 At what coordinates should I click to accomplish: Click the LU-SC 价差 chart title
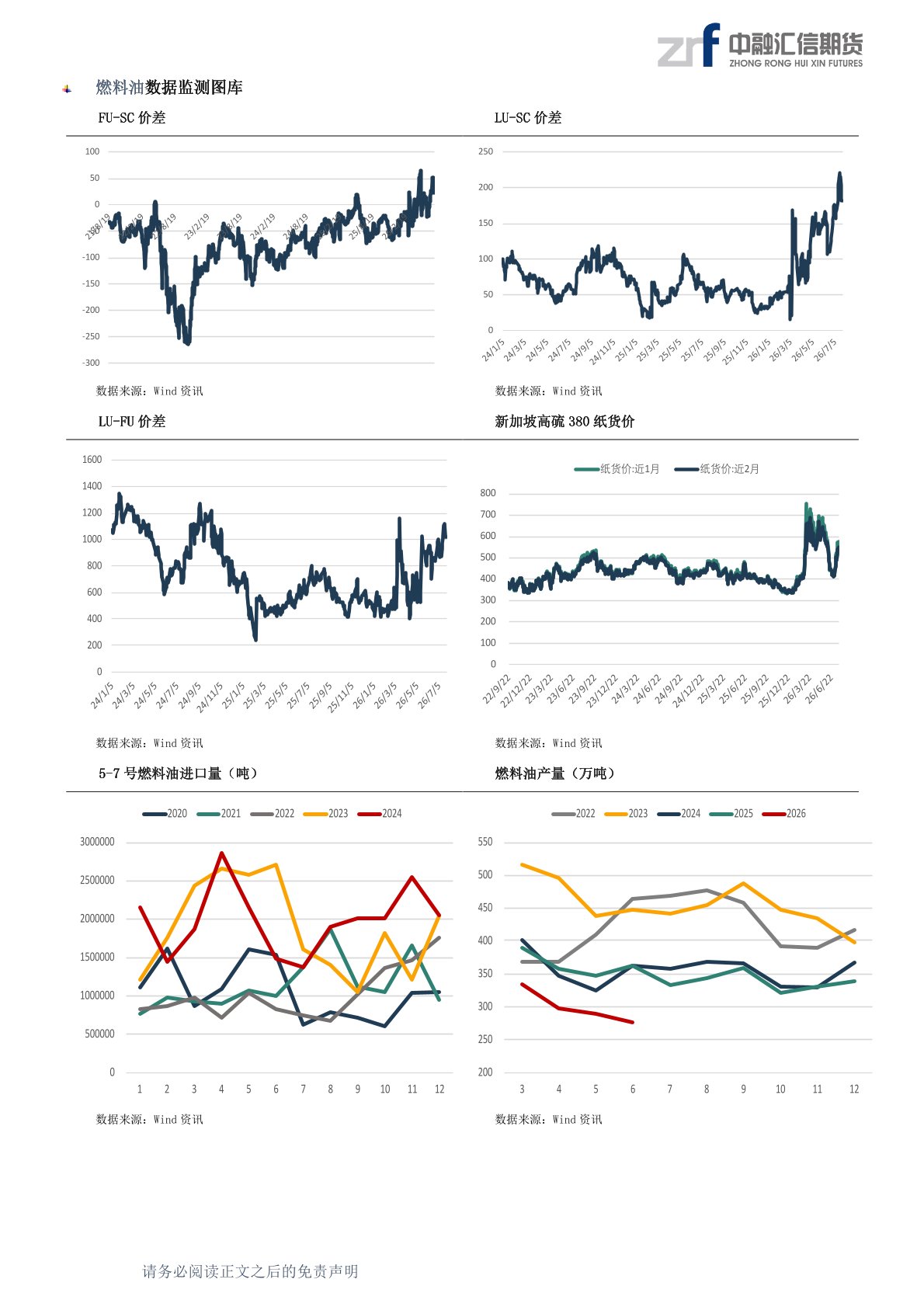point(528,118)
